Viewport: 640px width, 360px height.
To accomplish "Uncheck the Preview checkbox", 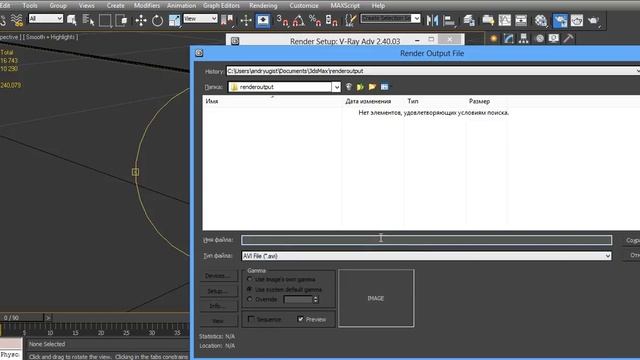I will [x=301, y=319].
